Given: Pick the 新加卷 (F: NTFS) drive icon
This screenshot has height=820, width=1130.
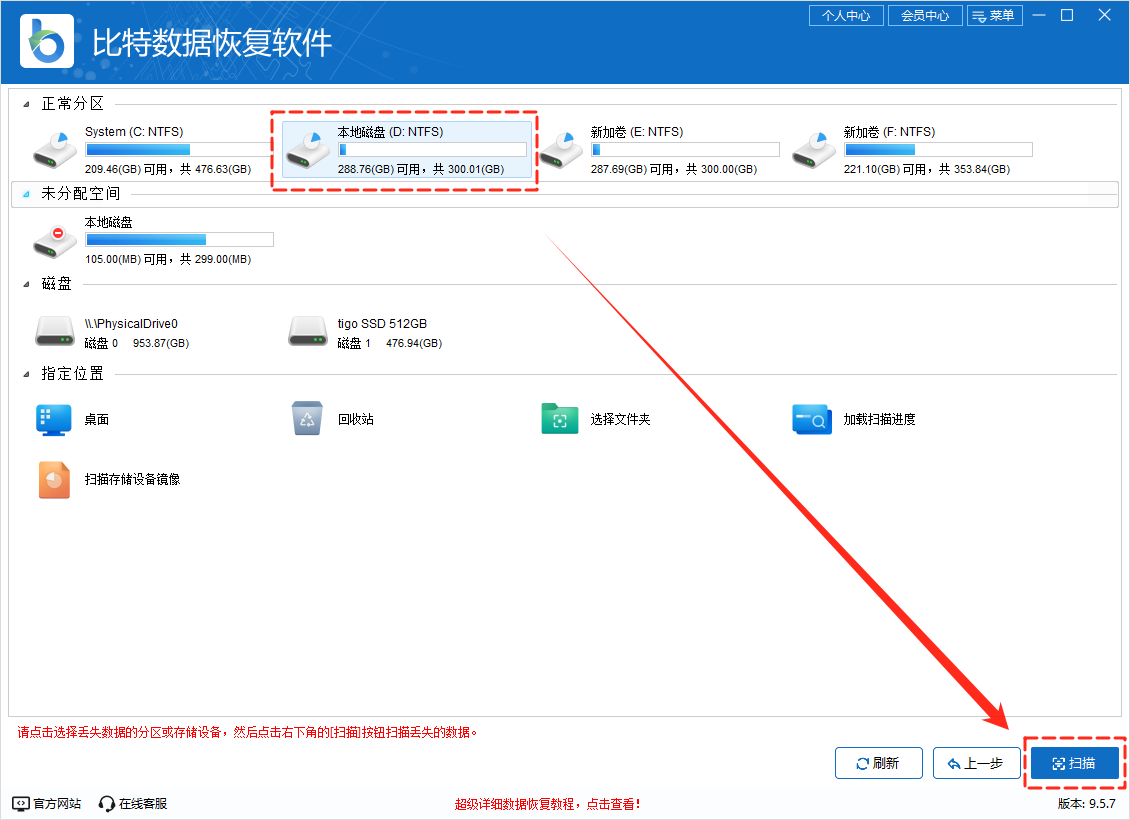Looking at the screenshot, I should pos(813,149).
